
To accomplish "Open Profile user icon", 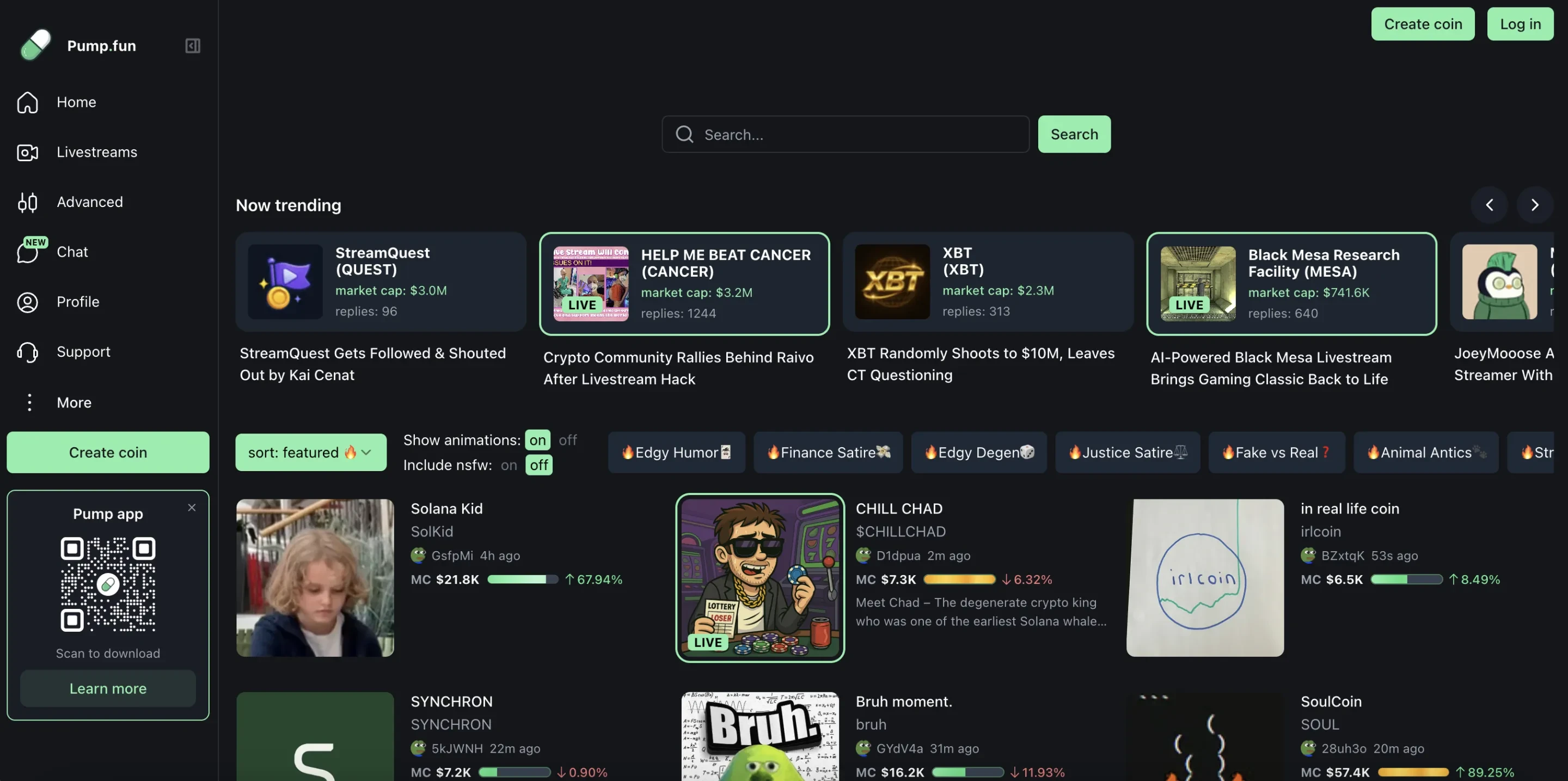I will (x=27, y=302).
